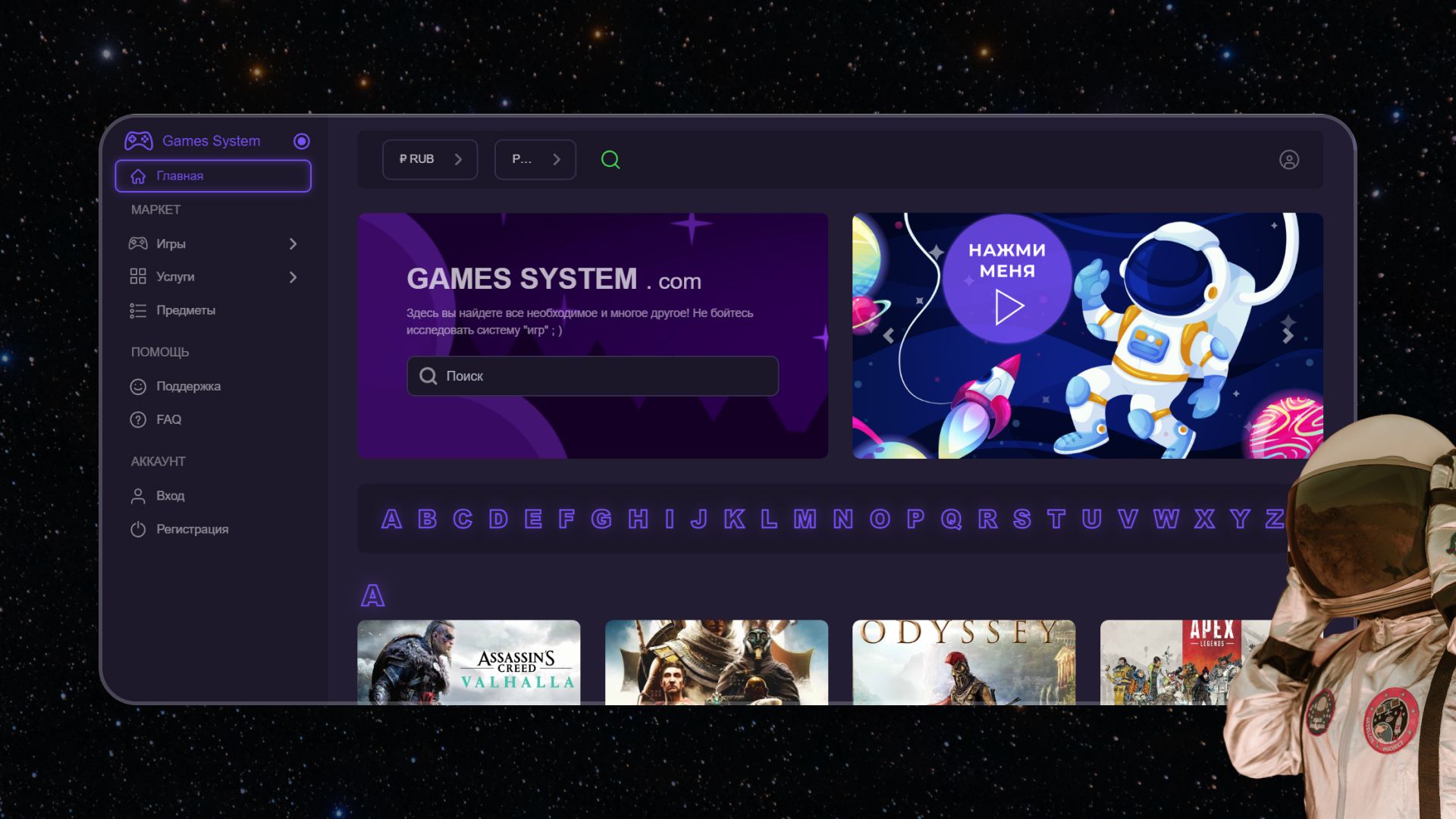Viewport: 1456px width, 819px height.
Task: Expand the Услуги submenu chevron
Action: 293,278
